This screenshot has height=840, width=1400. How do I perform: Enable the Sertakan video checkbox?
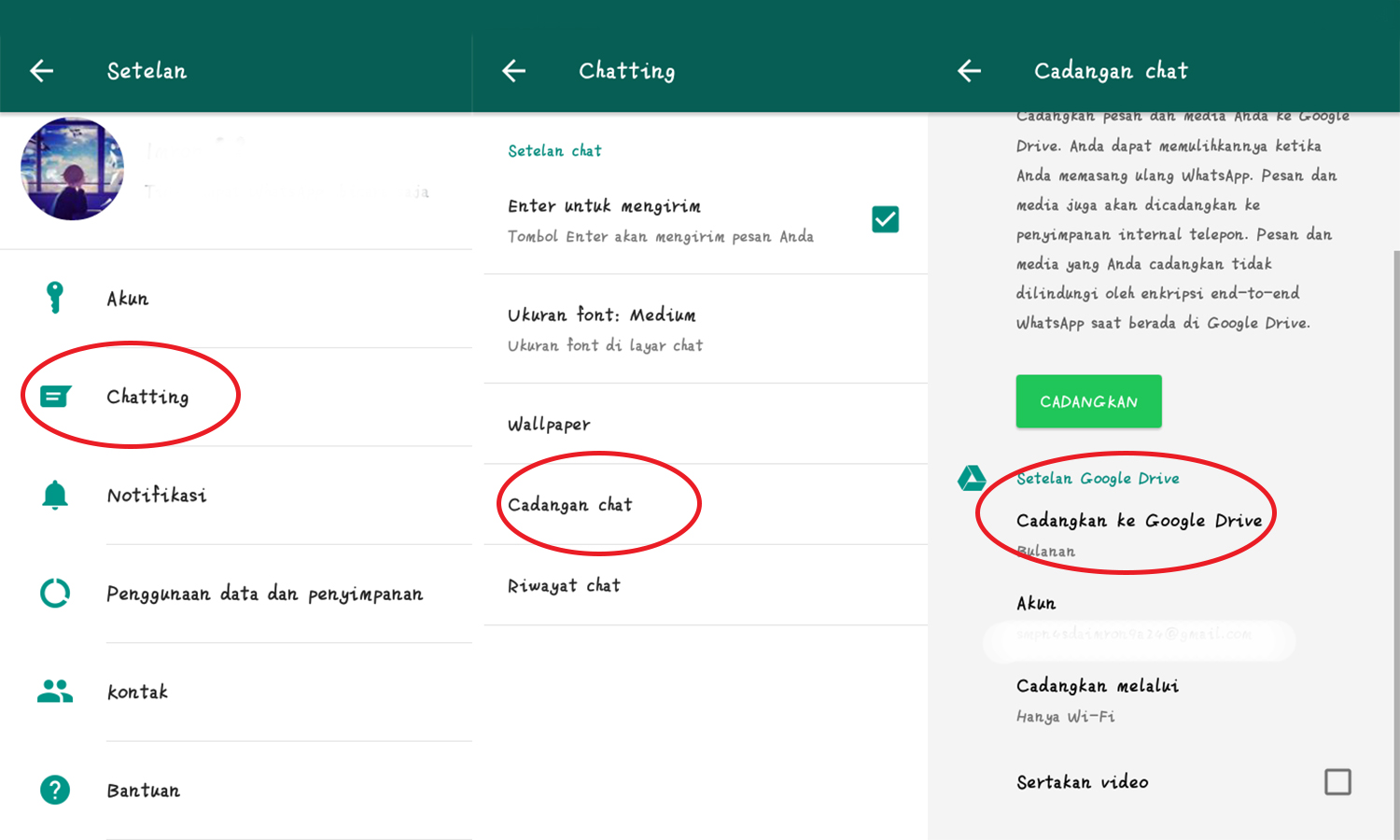(x=1337, y=782)
